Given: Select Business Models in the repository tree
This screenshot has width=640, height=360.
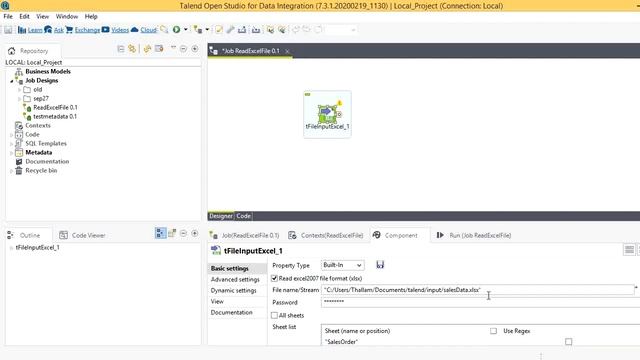Looking at the screenshot, I should pos(48,71).
